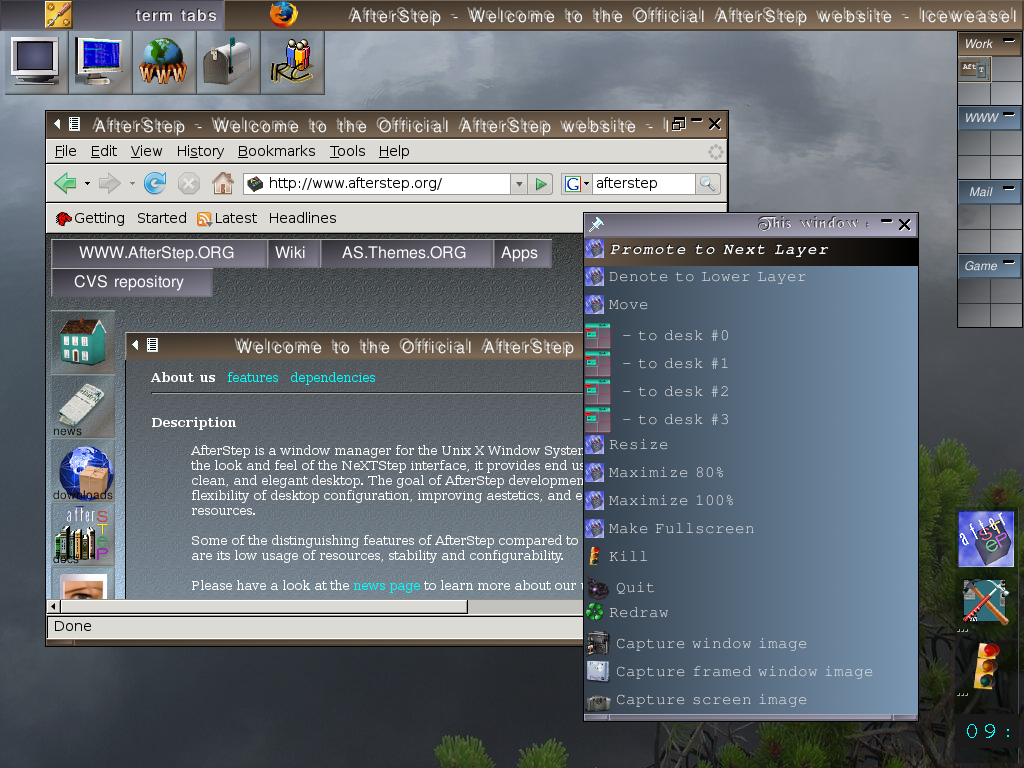Choose Kill in the window menu
Image resolution: width=1024 pixels, height=768 pixels.
point(751,556)
